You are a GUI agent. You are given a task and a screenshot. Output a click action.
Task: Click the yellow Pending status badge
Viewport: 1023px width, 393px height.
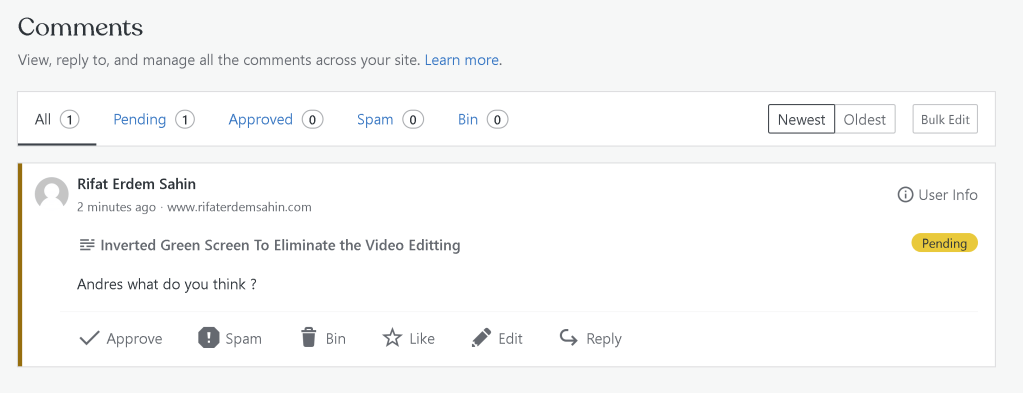tap(944, 243)
